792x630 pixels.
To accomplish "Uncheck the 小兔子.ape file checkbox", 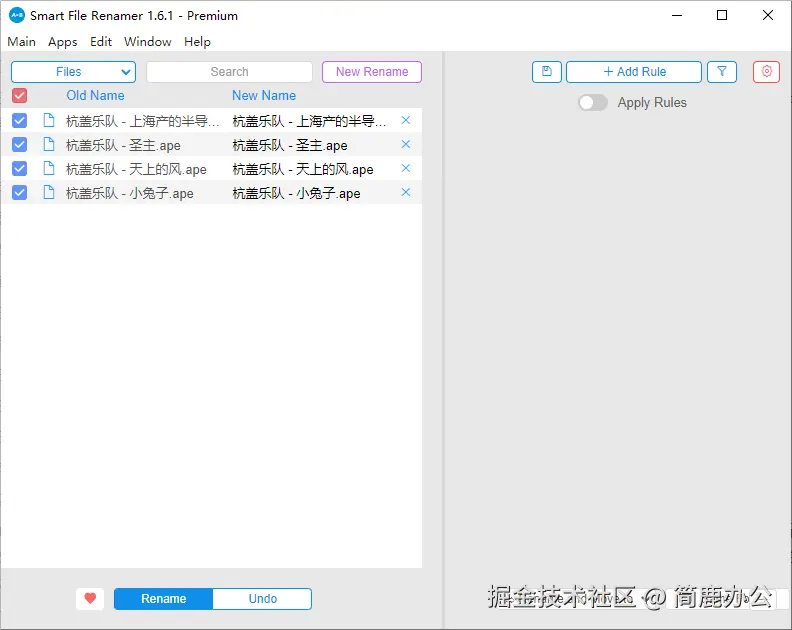I will point(20,192).
